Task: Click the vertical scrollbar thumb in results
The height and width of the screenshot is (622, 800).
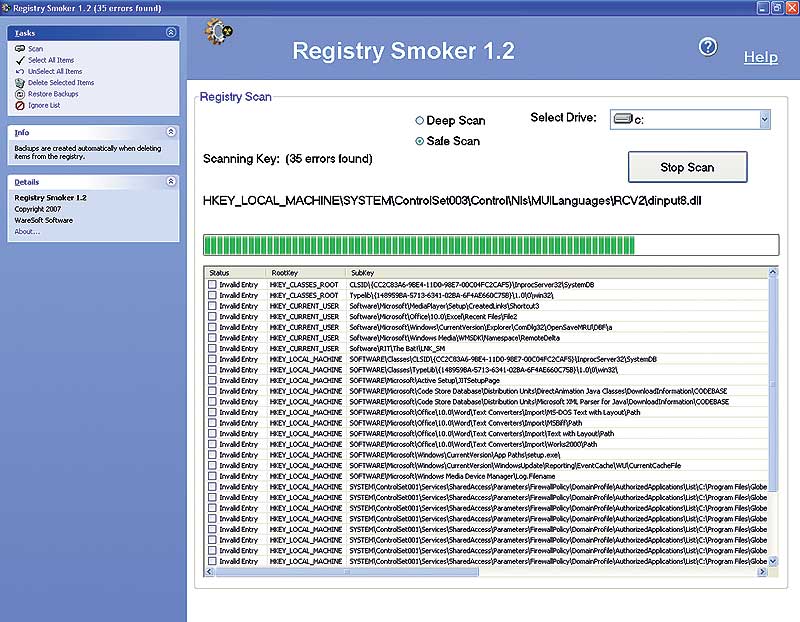Action: pos(772,384)
